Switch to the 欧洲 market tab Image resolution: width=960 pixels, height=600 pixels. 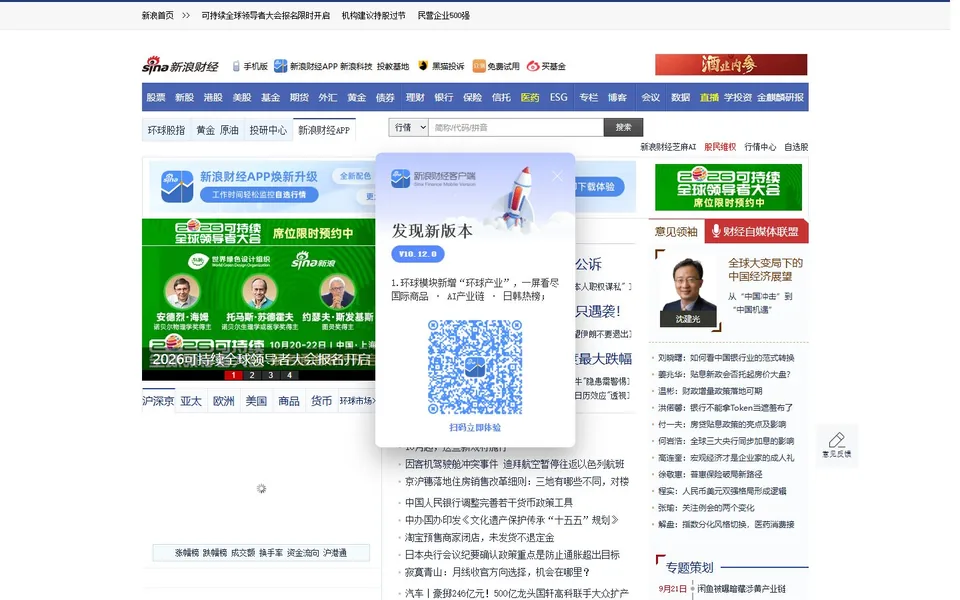coord(223,401)
